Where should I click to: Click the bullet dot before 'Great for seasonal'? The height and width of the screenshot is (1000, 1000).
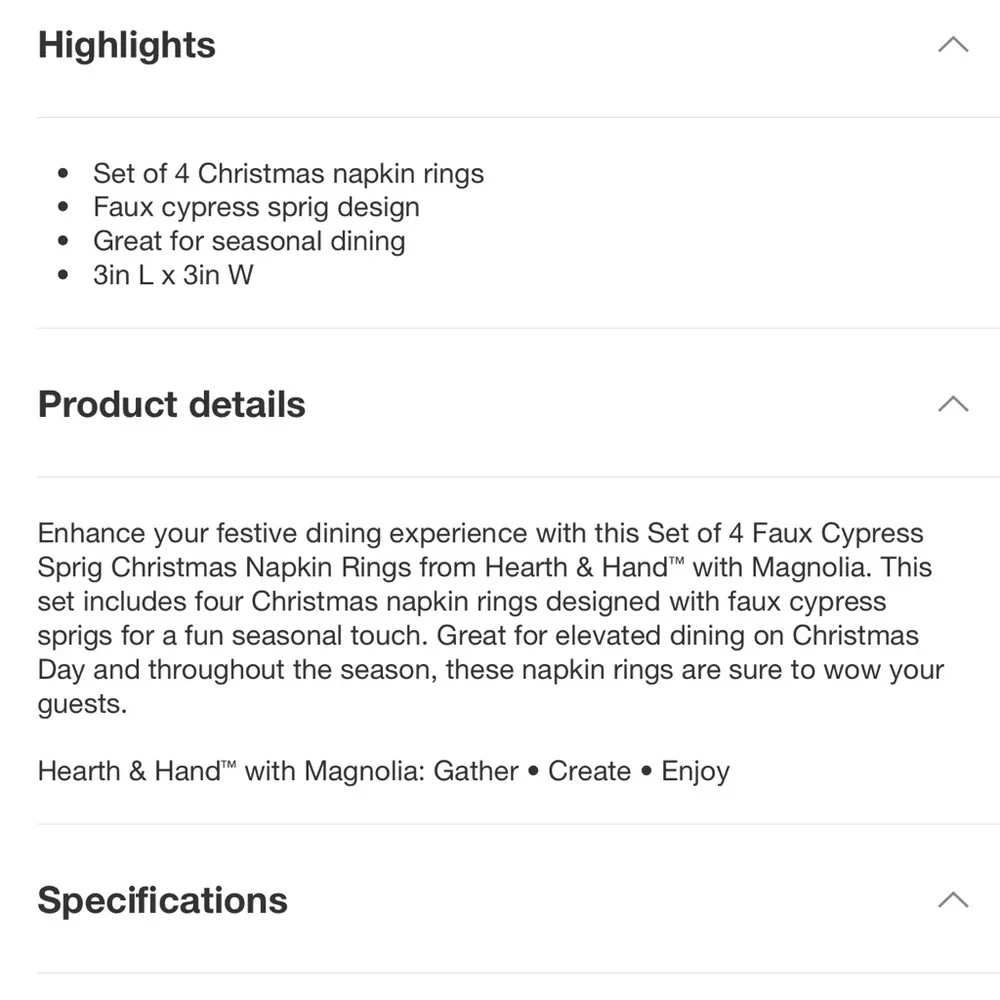62,241
